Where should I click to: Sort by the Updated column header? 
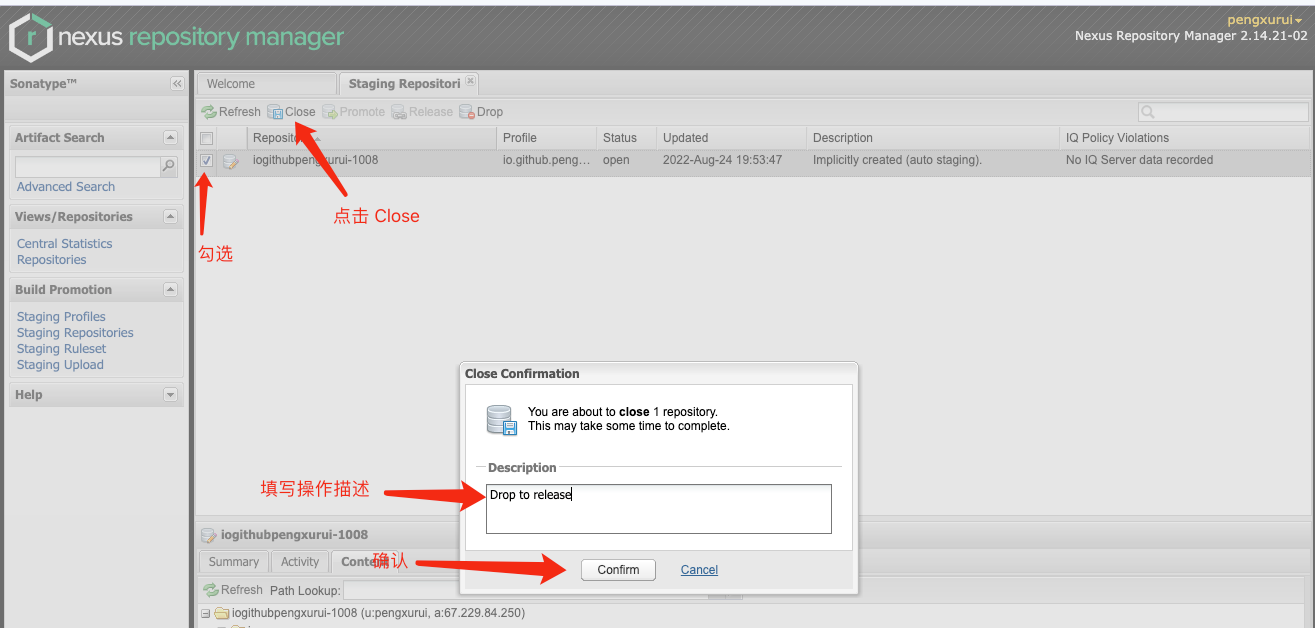tap(731, 138)
